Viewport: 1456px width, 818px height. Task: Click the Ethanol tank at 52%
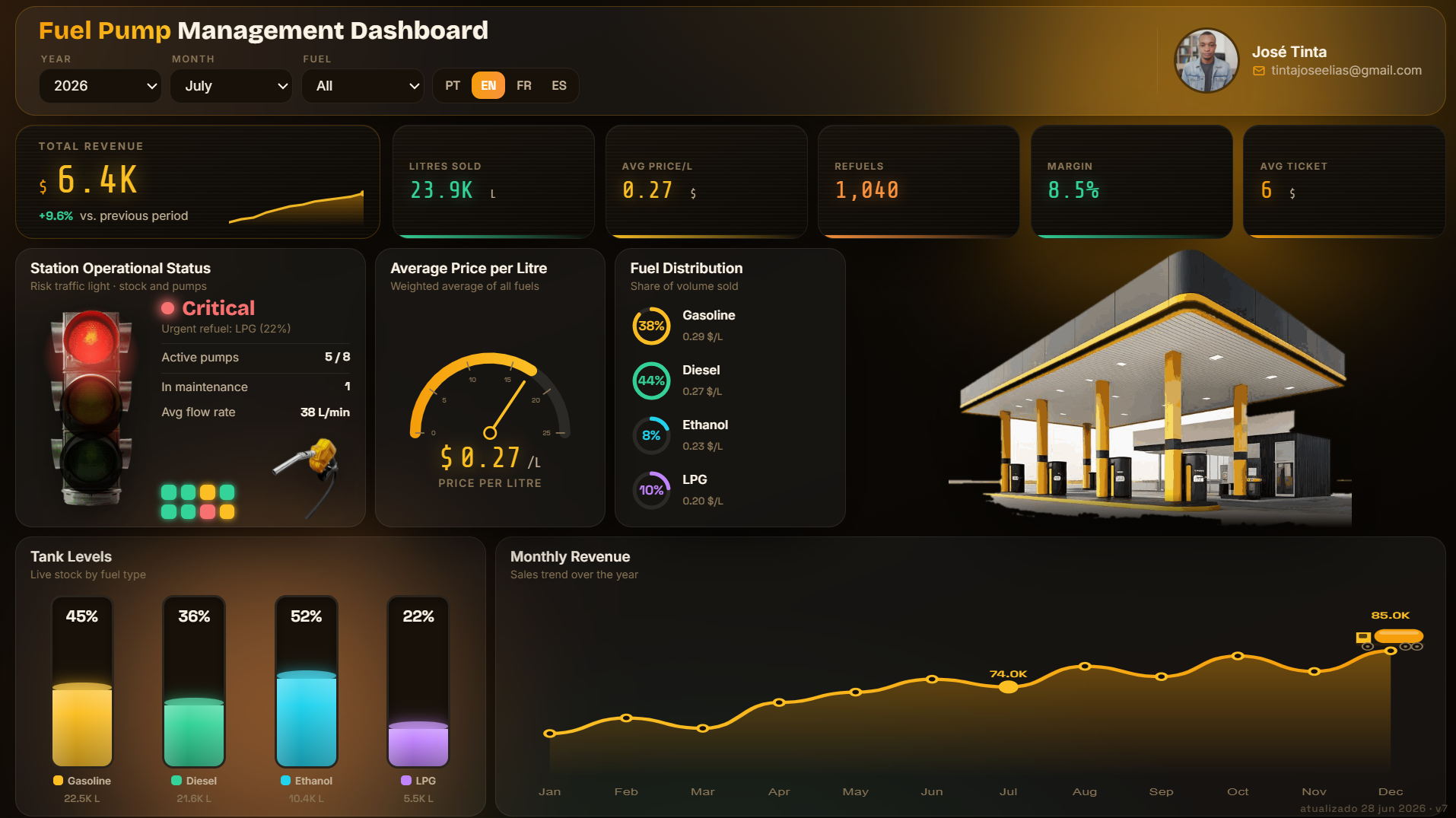(307, 682)
